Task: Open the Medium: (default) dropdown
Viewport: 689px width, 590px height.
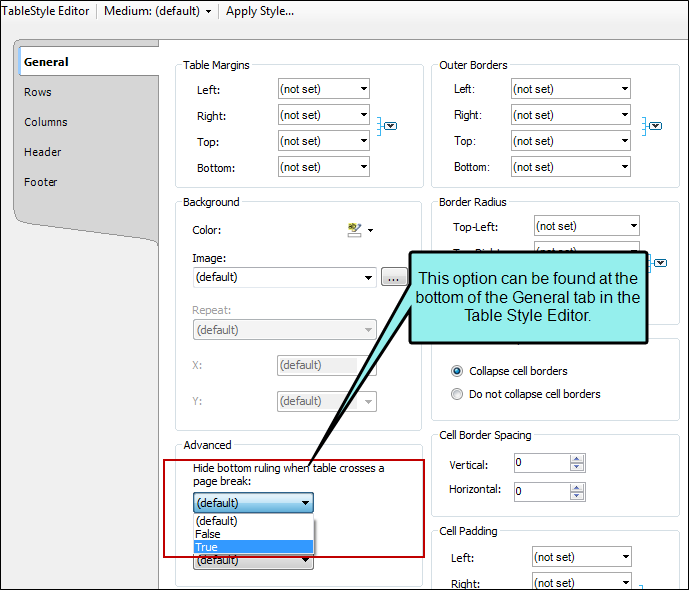Action: click(x=157, y=11)
